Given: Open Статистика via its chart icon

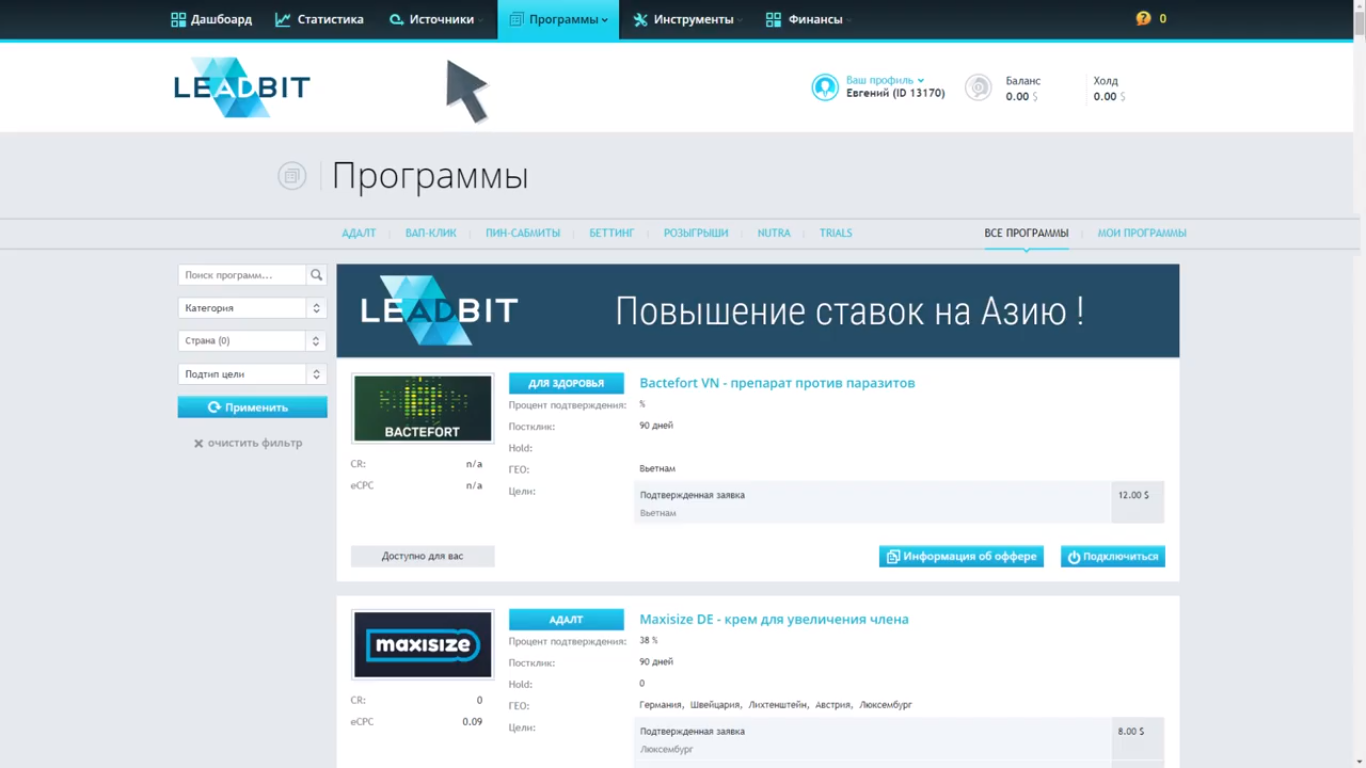Looking at the screenshot, I should coord(283,18).
